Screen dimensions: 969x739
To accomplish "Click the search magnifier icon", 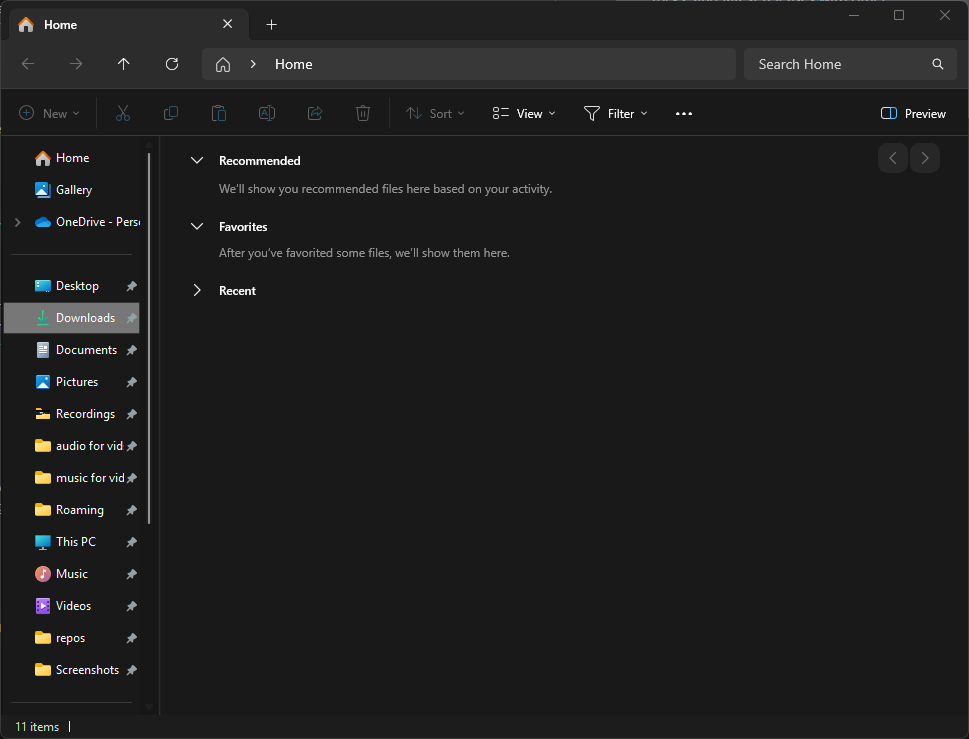I will (x=937, y=64).
